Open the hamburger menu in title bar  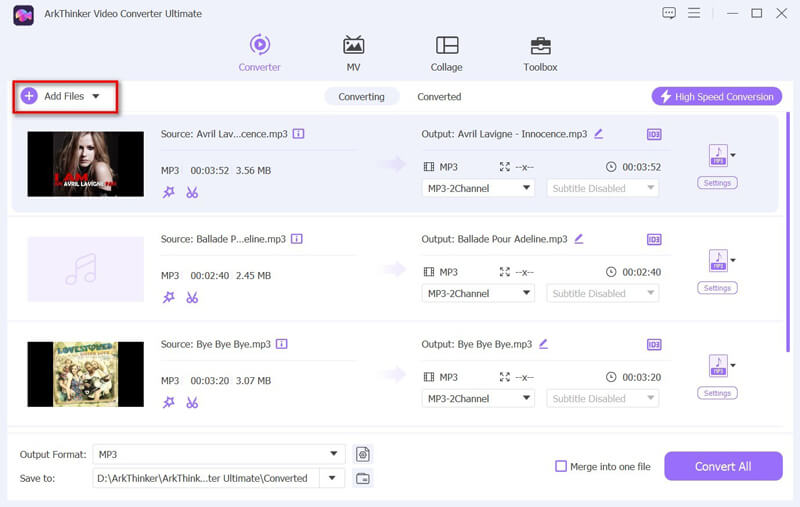(x=694, y=13)
